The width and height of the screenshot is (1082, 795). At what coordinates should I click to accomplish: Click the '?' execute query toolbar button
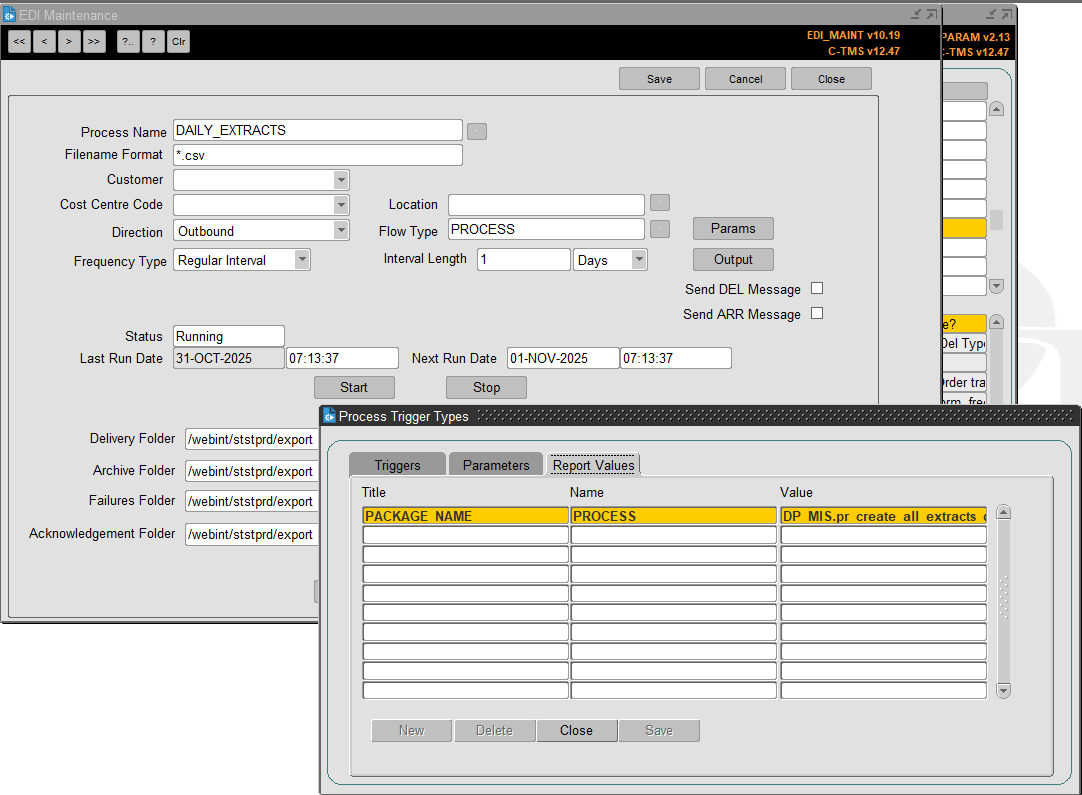[153, 41]
